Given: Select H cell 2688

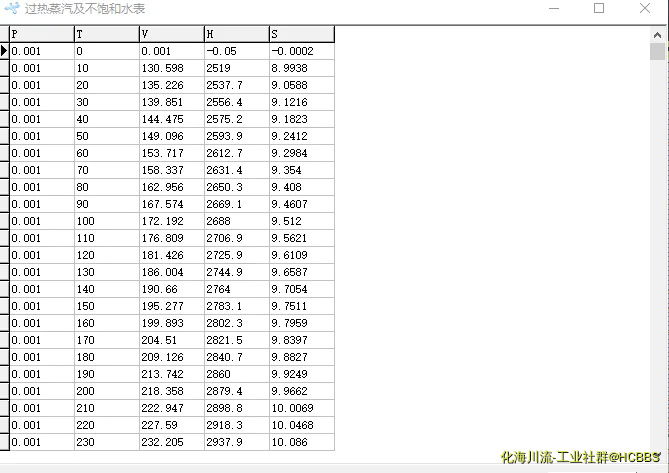Looking at the screenshot, I should pyautogui.click(x=237, y=221).
